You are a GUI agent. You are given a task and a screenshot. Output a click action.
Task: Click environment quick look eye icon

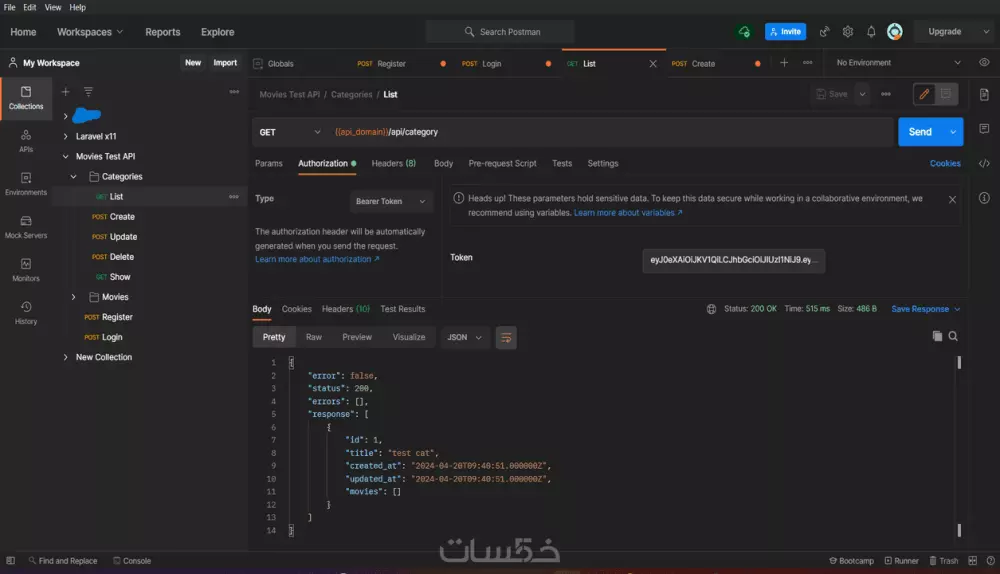point(984,63)
